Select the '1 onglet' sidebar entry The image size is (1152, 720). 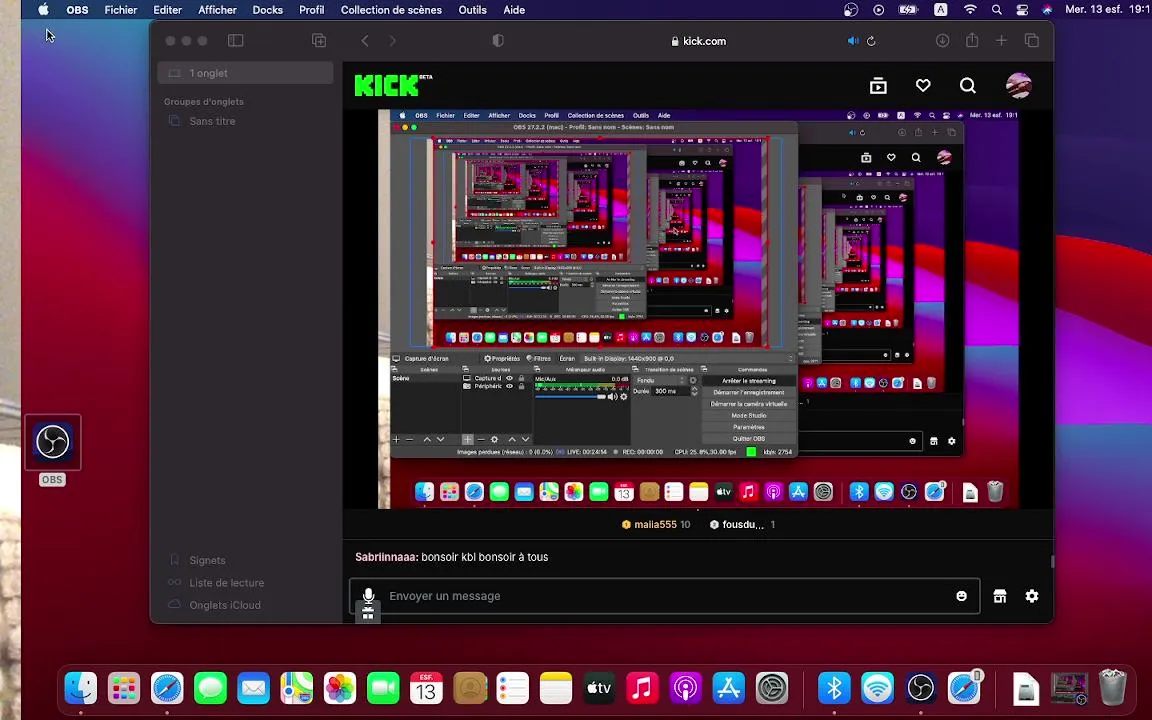click(245, 73)
